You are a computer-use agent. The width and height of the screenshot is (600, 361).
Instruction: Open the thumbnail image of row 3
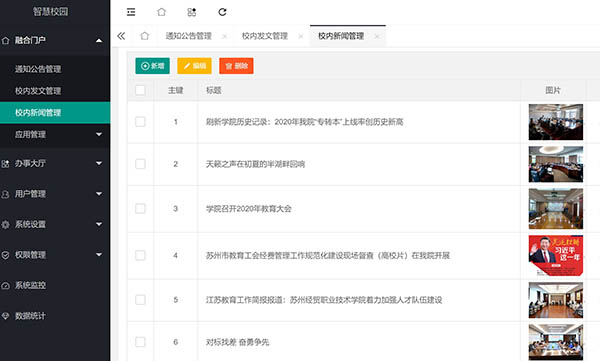pyautogui.click(x=556, y=209)
